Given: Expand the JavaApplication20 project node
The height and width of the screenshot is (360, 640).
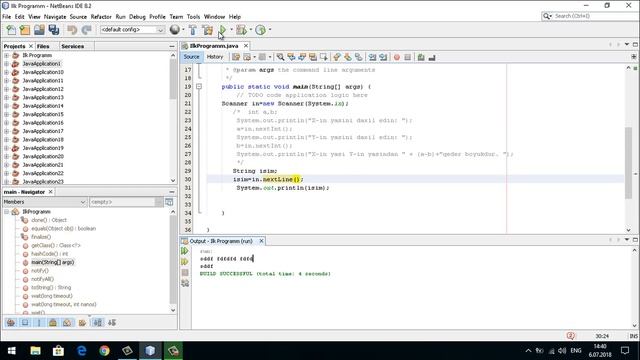Looking at the screenshot, I should 7,156.
